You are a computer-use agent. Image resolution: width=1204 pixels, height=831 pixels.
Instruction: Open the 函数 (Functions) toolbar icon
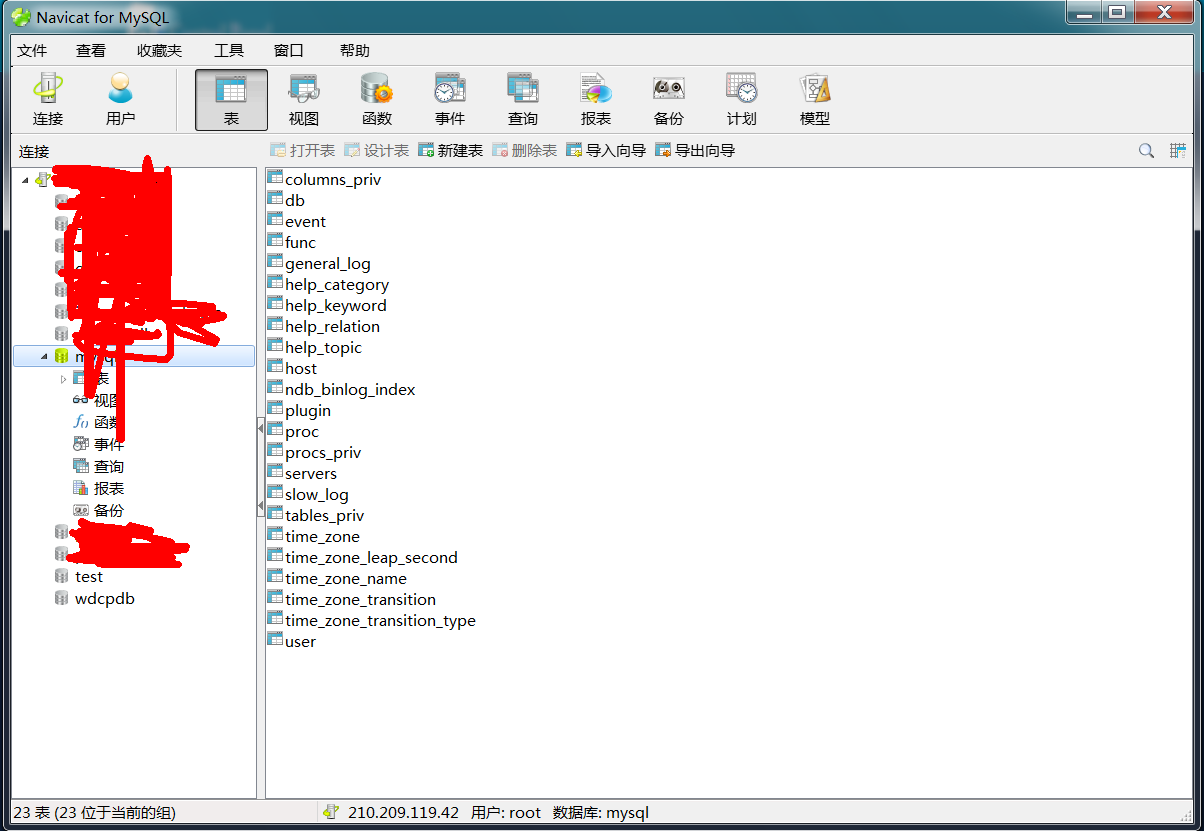pos(376,97)
